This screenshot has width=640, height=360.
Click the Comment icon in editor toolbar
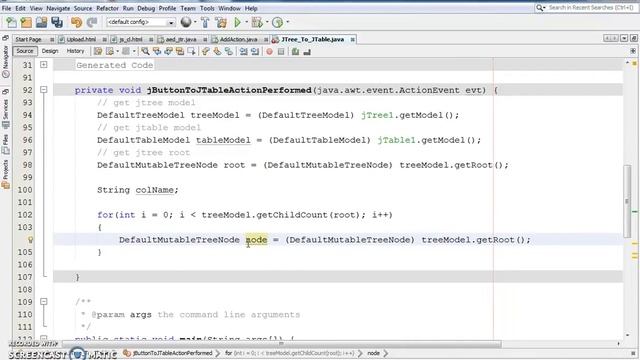tap(296, 51)
